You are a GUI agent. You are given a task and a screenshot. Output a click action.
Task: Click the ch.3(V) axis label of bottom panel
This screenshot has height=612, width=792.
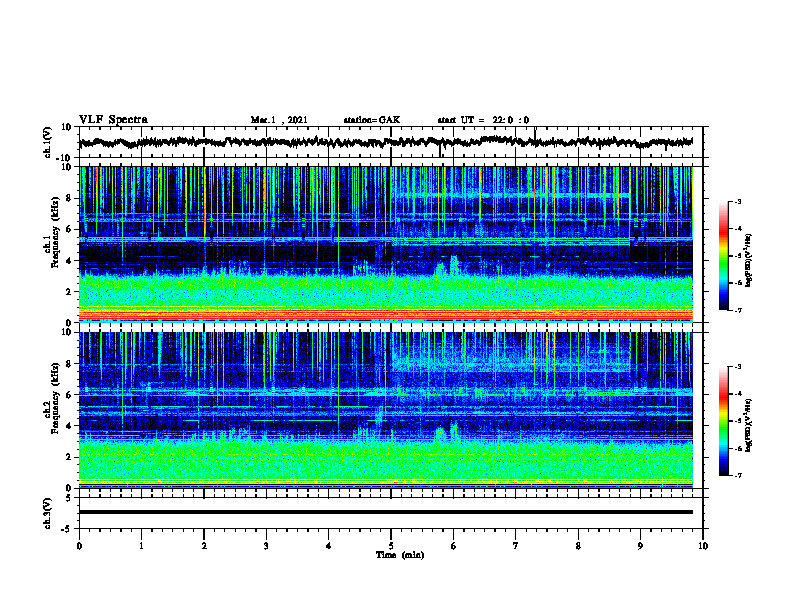(48, 513)
